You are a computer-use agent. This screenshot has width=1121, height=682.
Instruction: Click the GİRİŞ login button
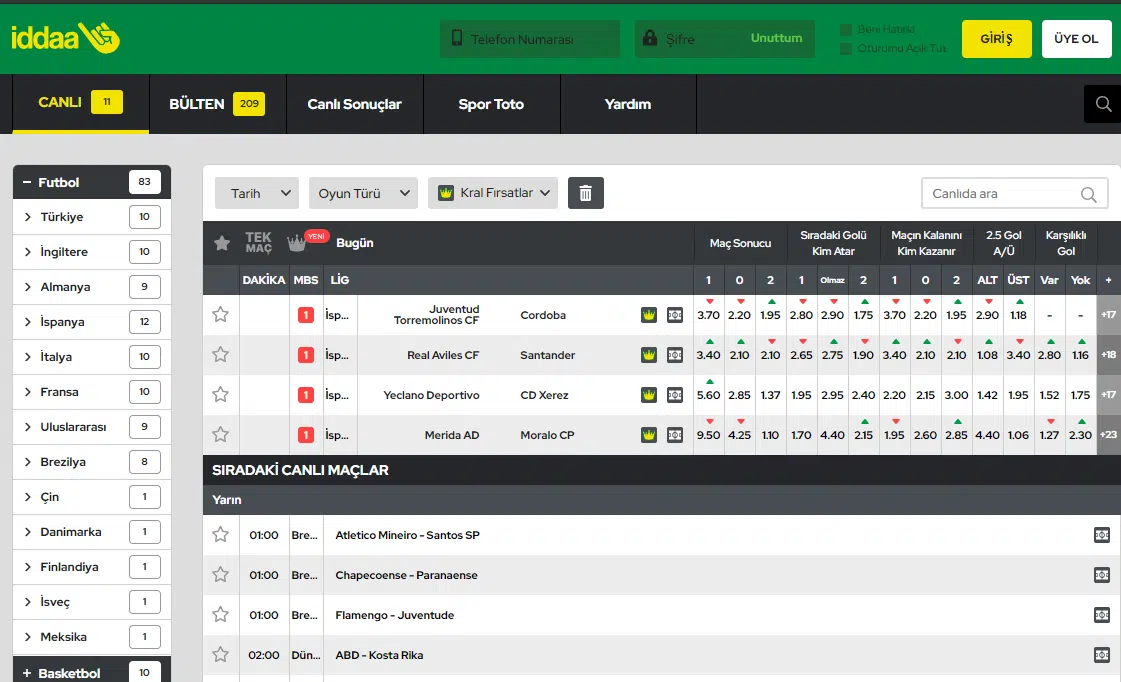click(997, 39)
